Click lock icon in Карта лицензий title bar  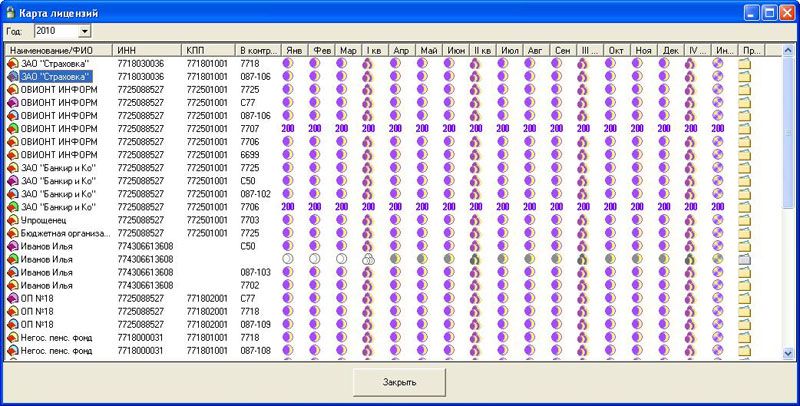[x=10, y=12]
